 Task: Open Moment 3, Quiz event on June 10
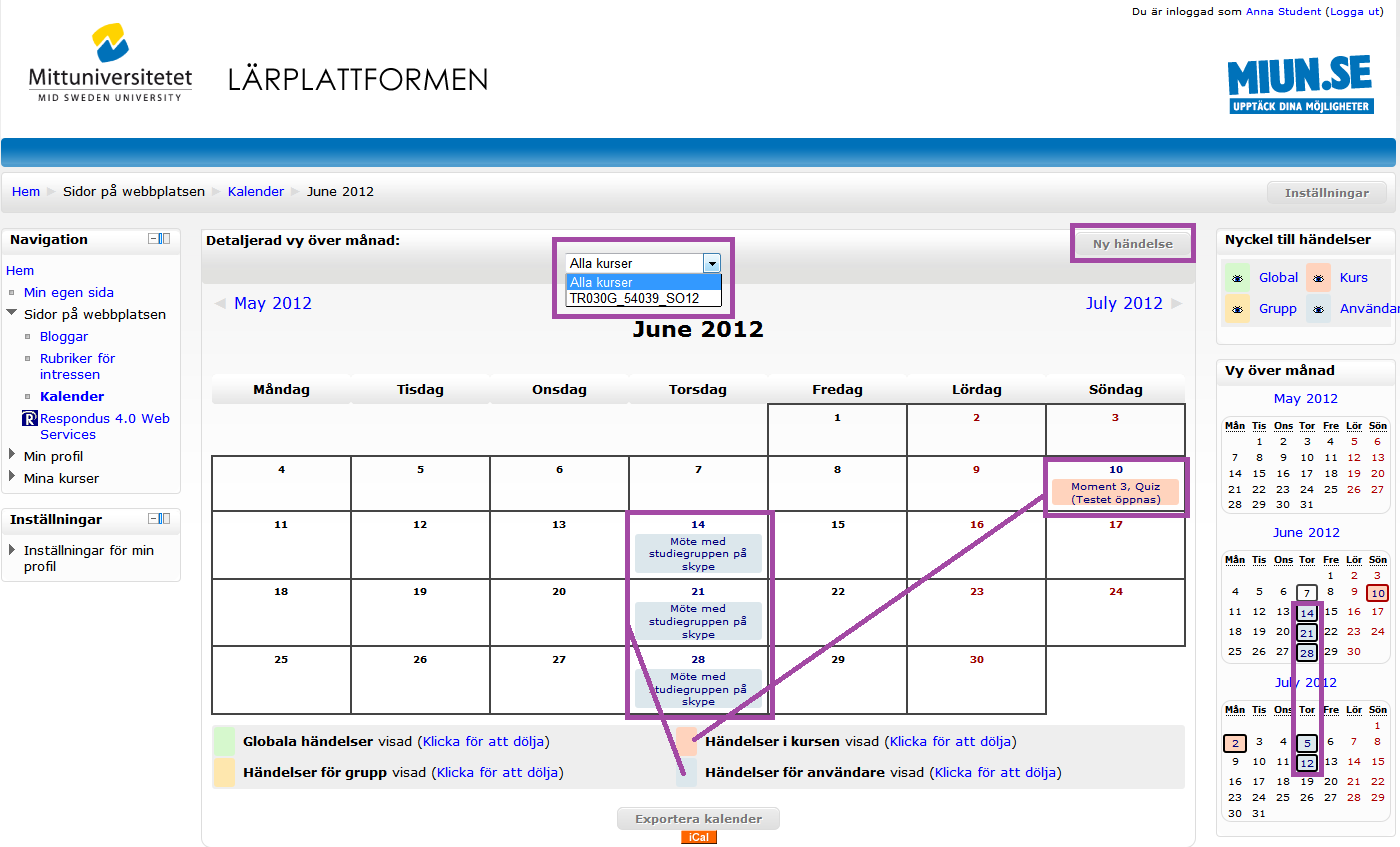pyautogui.click(x=1115, y=492)
